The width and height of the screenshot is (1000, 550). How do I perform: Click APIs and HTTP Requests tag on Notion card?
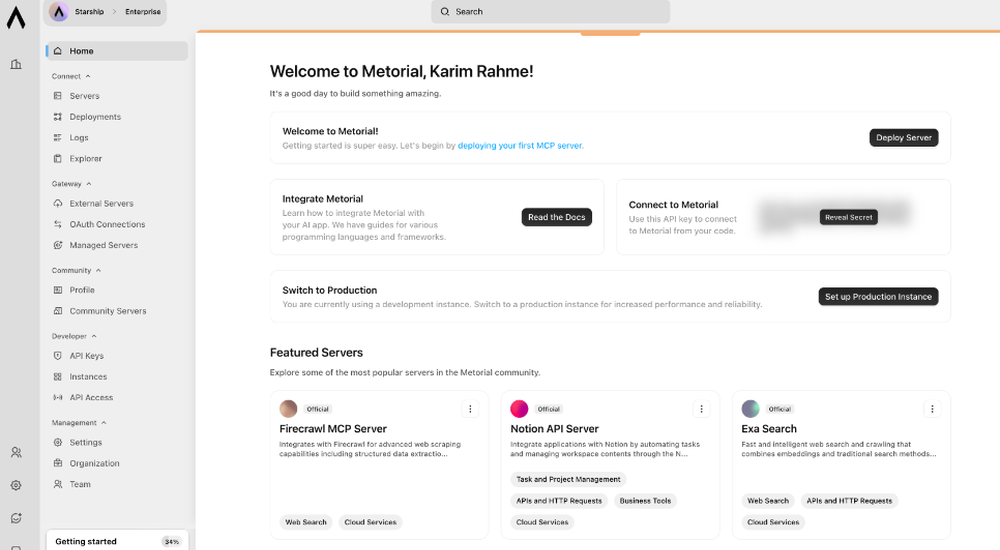tap(559, 501)
